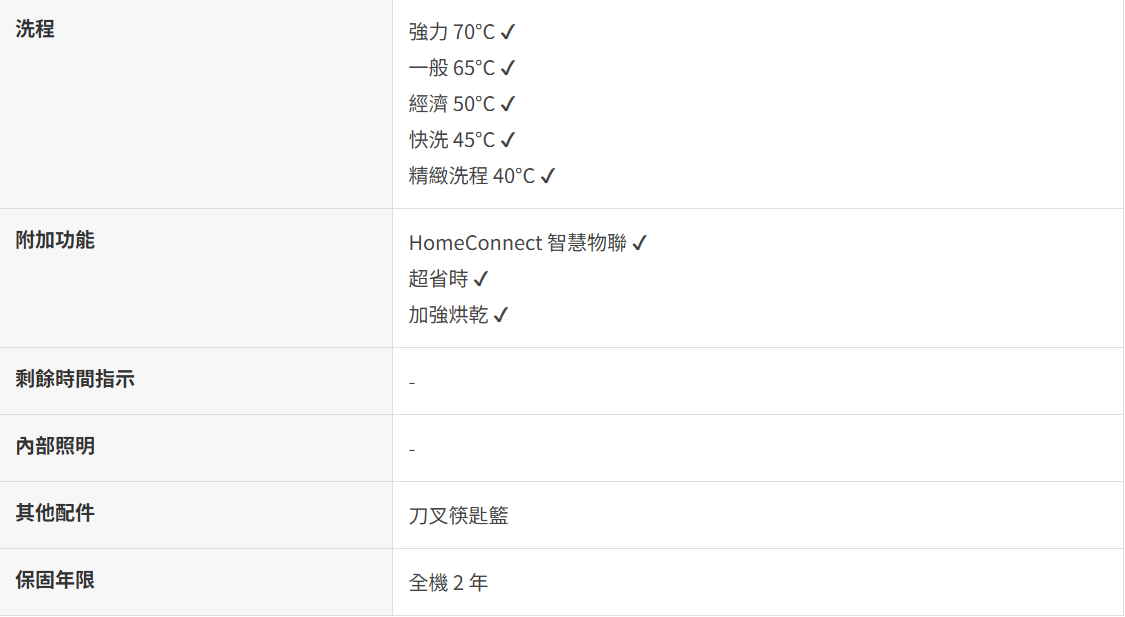Image resolution: width=1125 pixels, height=617 pixels.
Task: Click the dash value for 內部照明
Action: coord(412,449)
